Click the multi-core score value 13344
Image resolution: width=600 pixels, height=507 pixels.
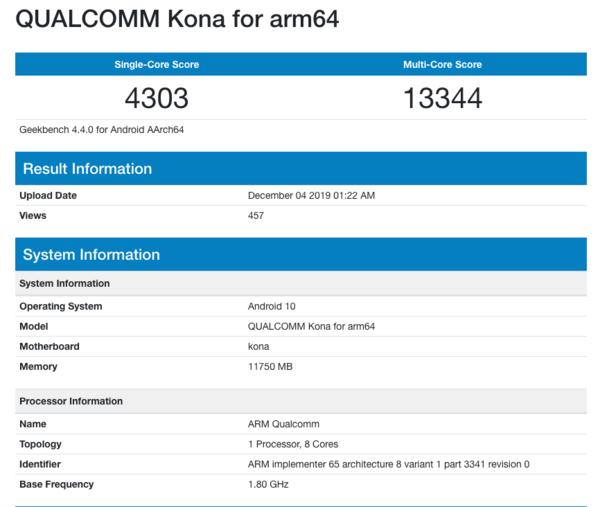pyautogui.click(x=442, y=98)
